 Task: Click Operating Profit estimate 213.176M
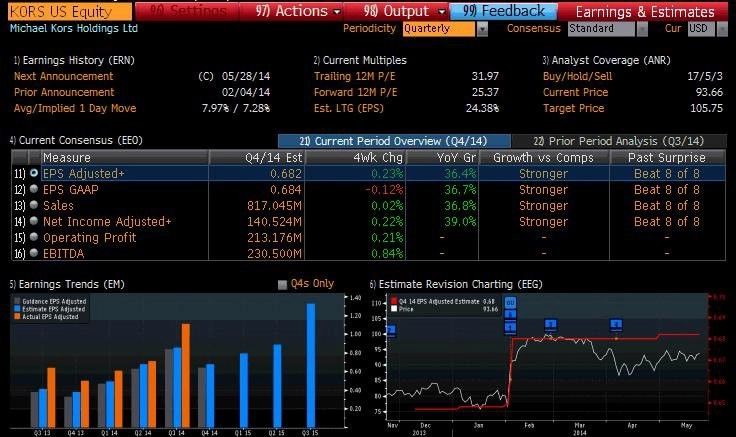point(274,238)
